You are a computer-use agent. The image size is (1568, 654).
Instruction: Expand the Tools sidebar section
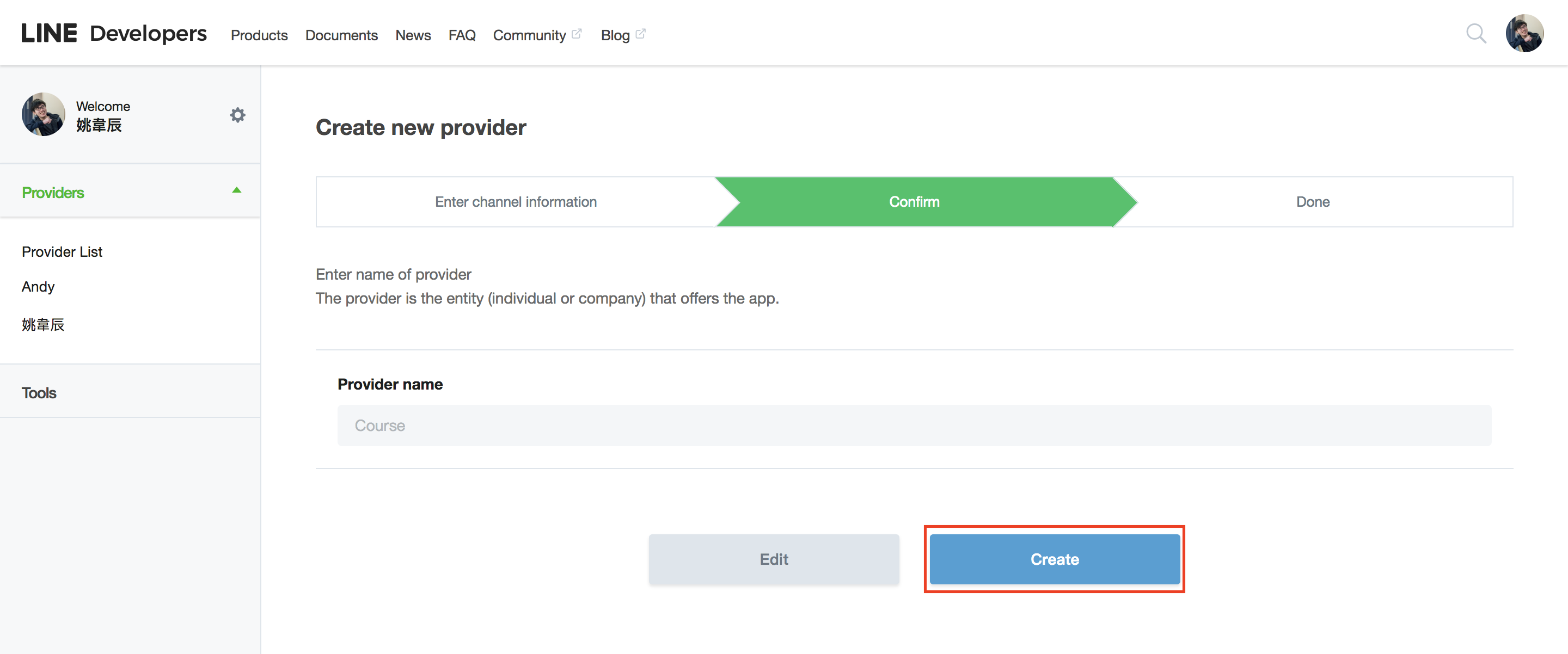pyautogui.click(x=39, y=393)
